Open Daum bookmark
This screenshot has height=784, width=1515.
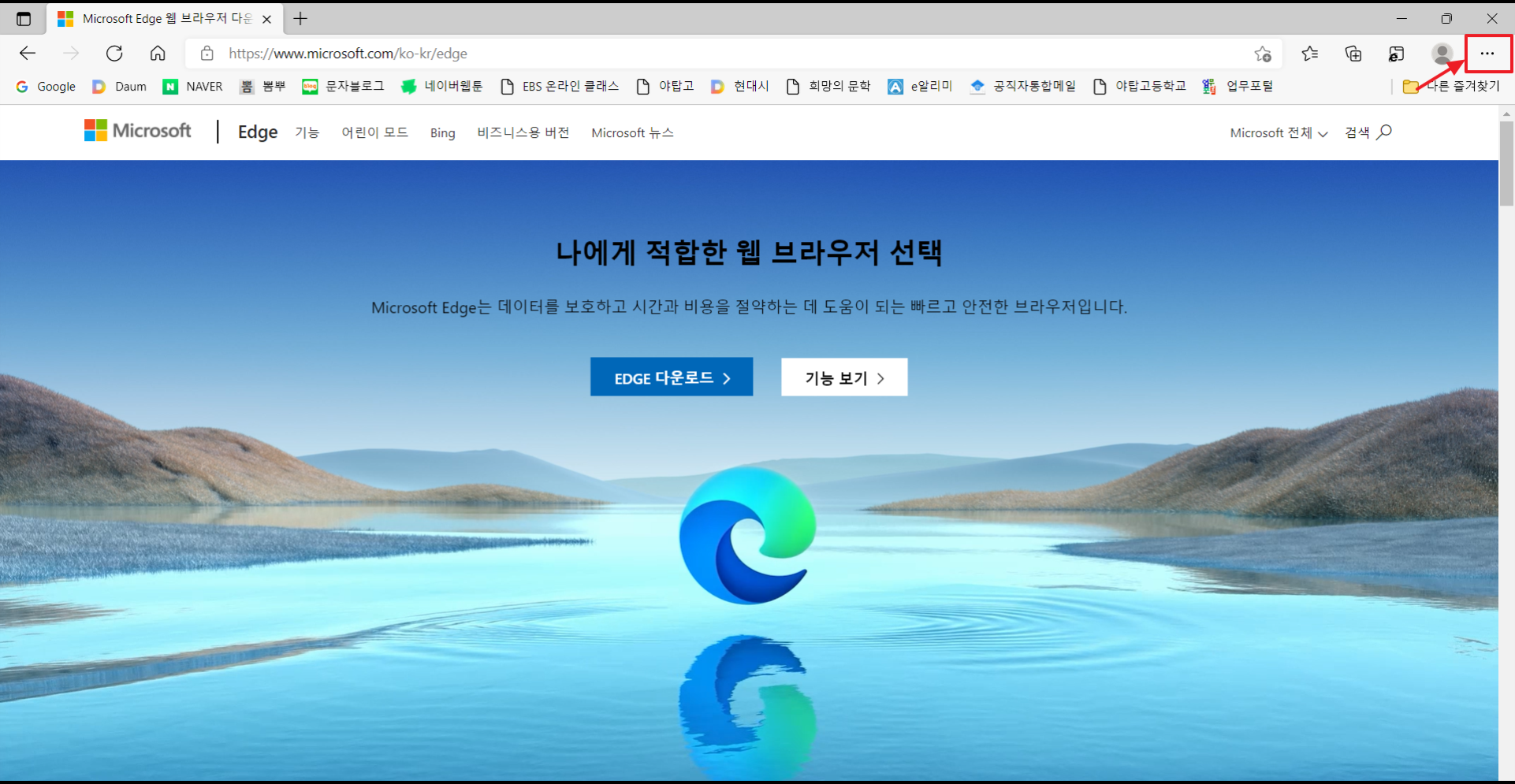pyautogui.click(x=120, y=87)
